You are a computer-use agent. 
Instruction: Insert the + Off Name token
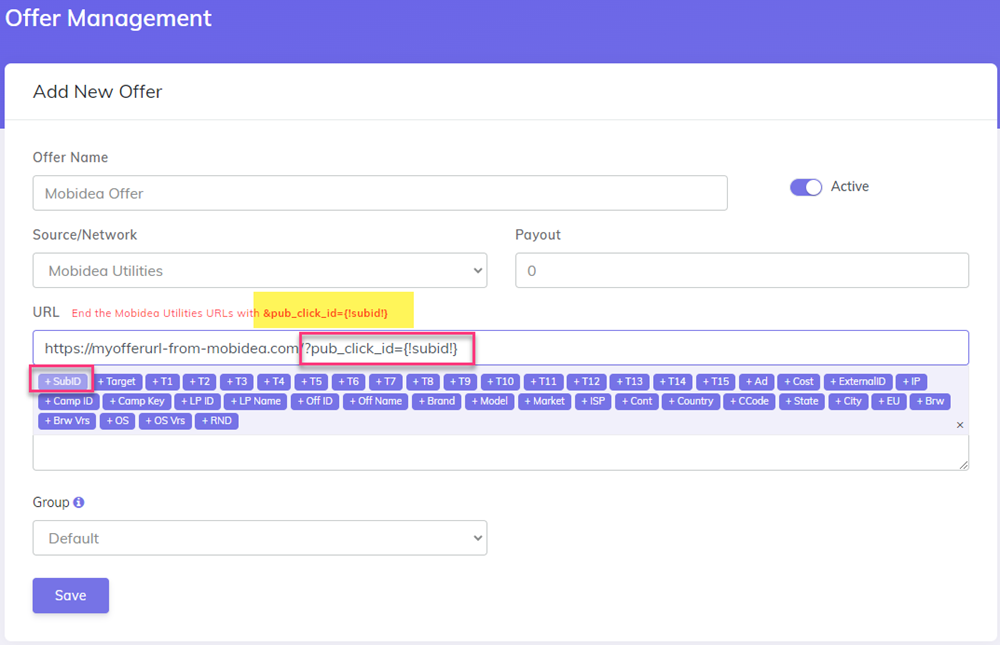pyautogui.click(x=376, y=401)
